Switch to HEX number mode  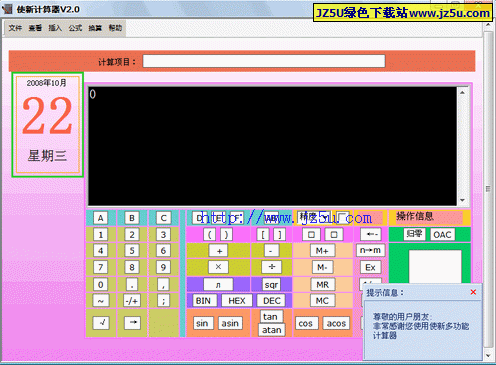click(x=237, y=301)
